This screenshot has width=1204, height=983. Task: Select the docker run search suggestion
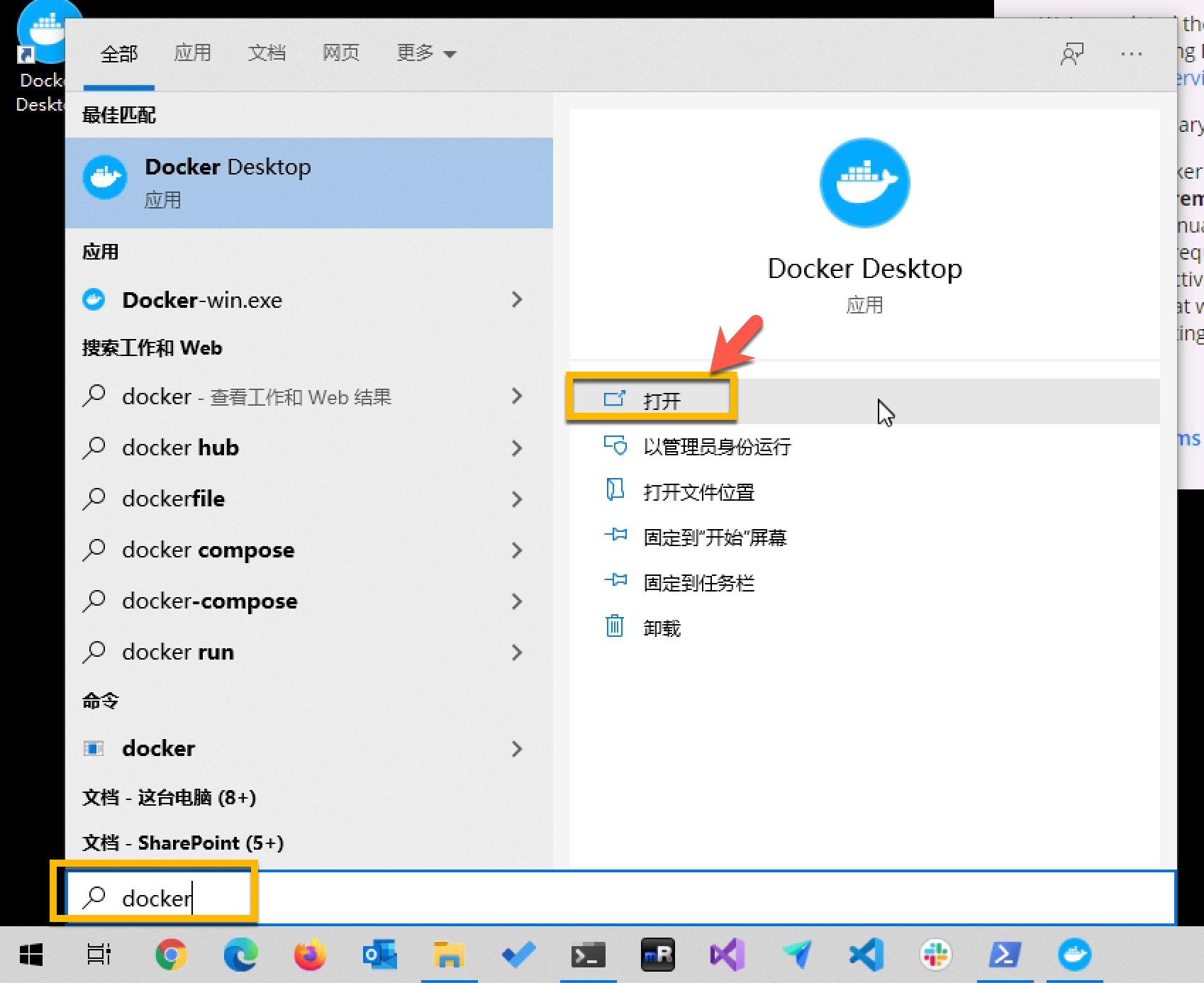pyautogui.click(x=309, y=652)
